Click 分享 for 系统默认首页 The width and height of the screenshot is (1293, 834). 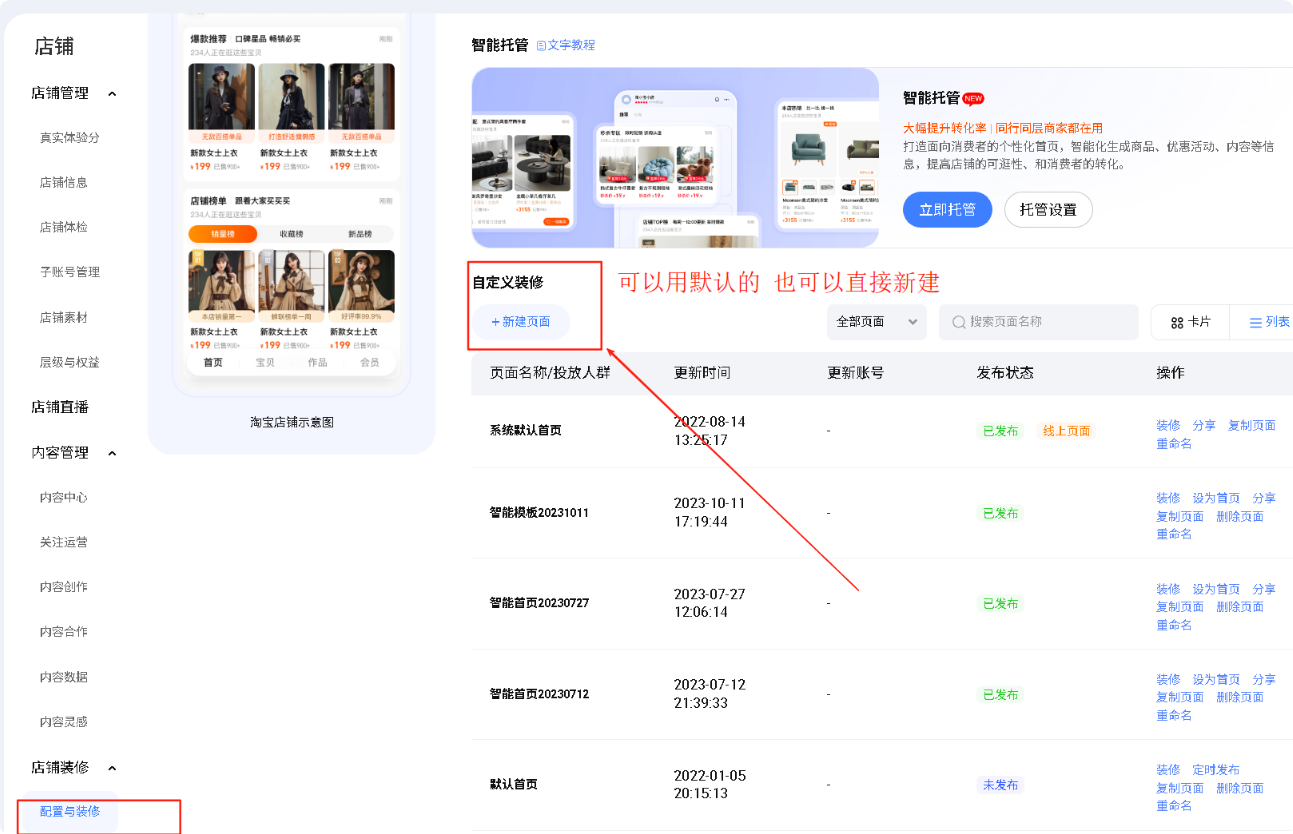(x=1204, y=425)
